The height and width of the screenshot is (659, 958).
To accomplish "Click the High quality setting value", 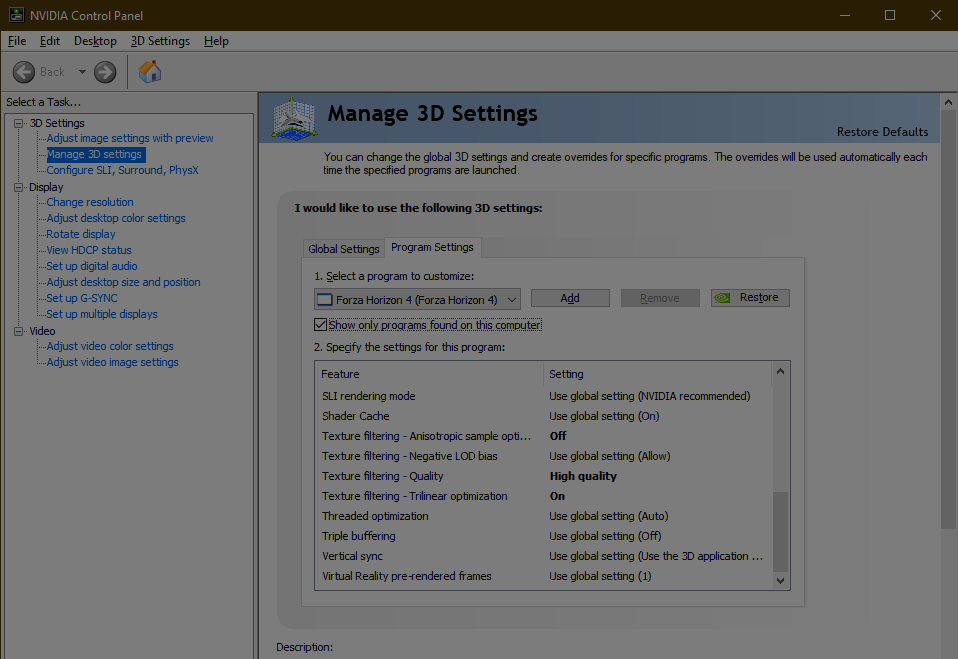I will coord(583,476).
